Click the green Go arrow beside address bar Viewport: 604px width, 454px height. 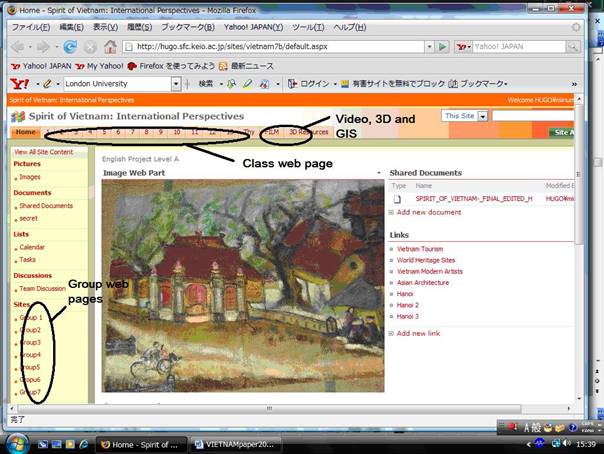tap(443, 47)
